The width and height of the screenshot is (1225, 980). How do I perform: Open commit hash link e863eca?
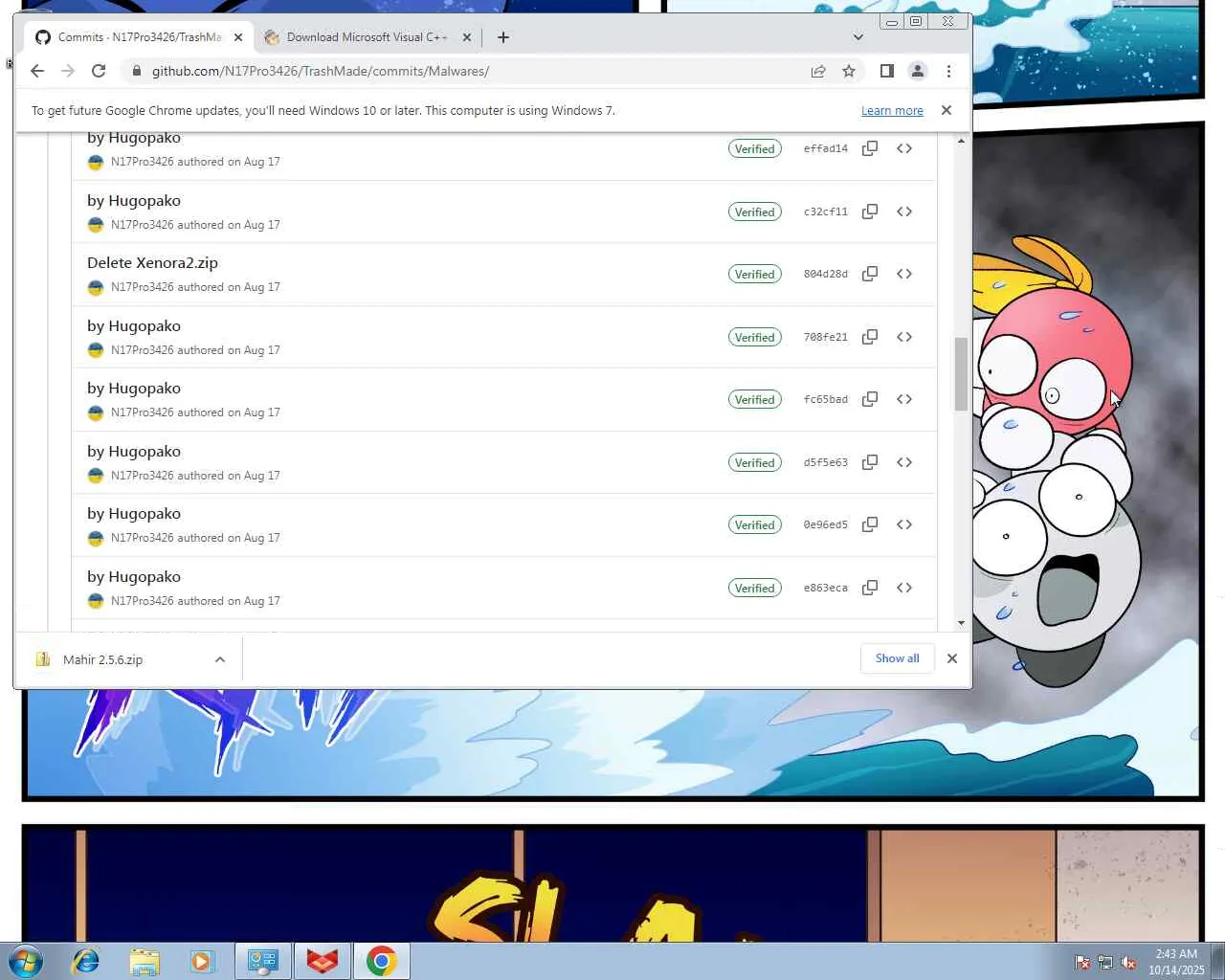[826, 588]
